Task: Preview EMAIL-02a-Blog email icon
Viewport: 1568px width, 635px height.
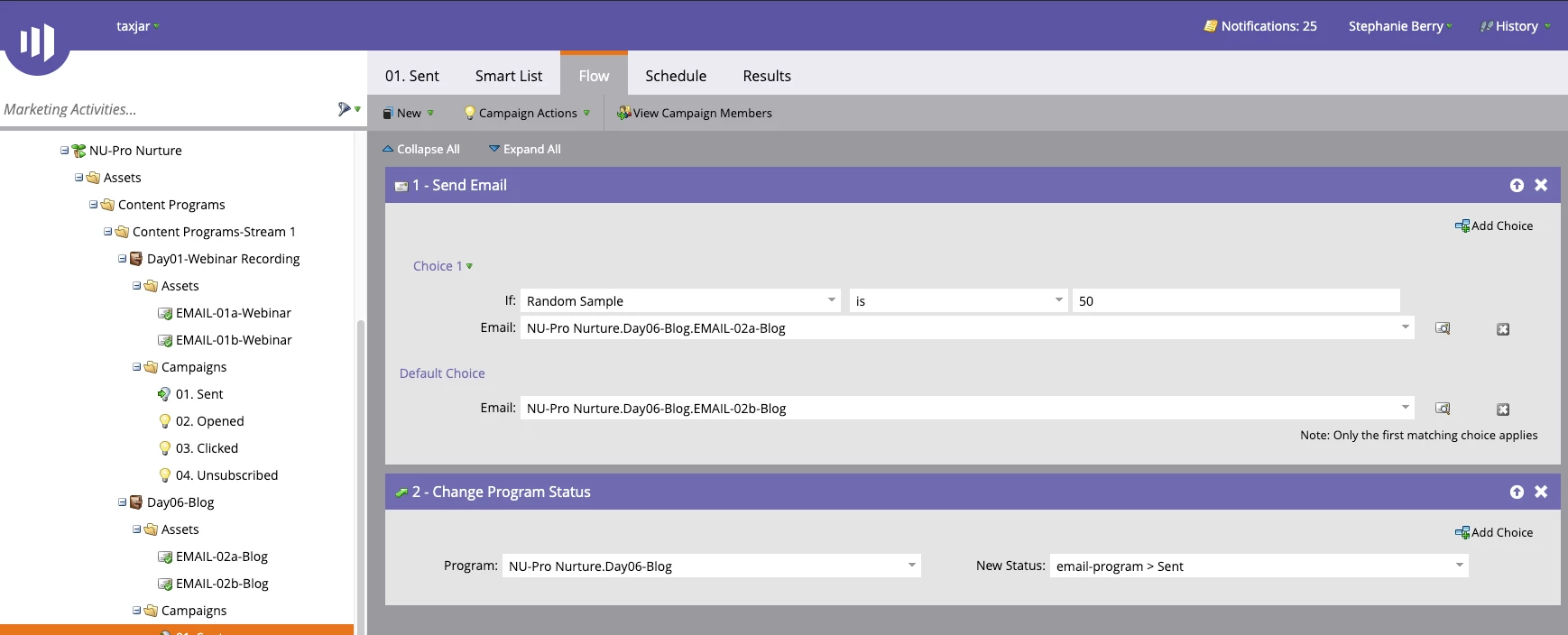Action: coord(1443,328)
